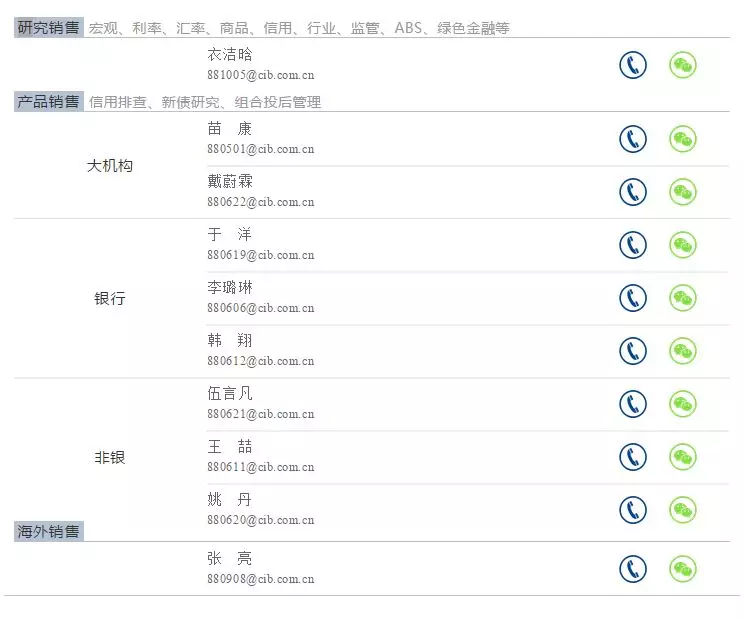
Task: Open WeChat icon beside 戴蔚霖
Action: [682, 192]
